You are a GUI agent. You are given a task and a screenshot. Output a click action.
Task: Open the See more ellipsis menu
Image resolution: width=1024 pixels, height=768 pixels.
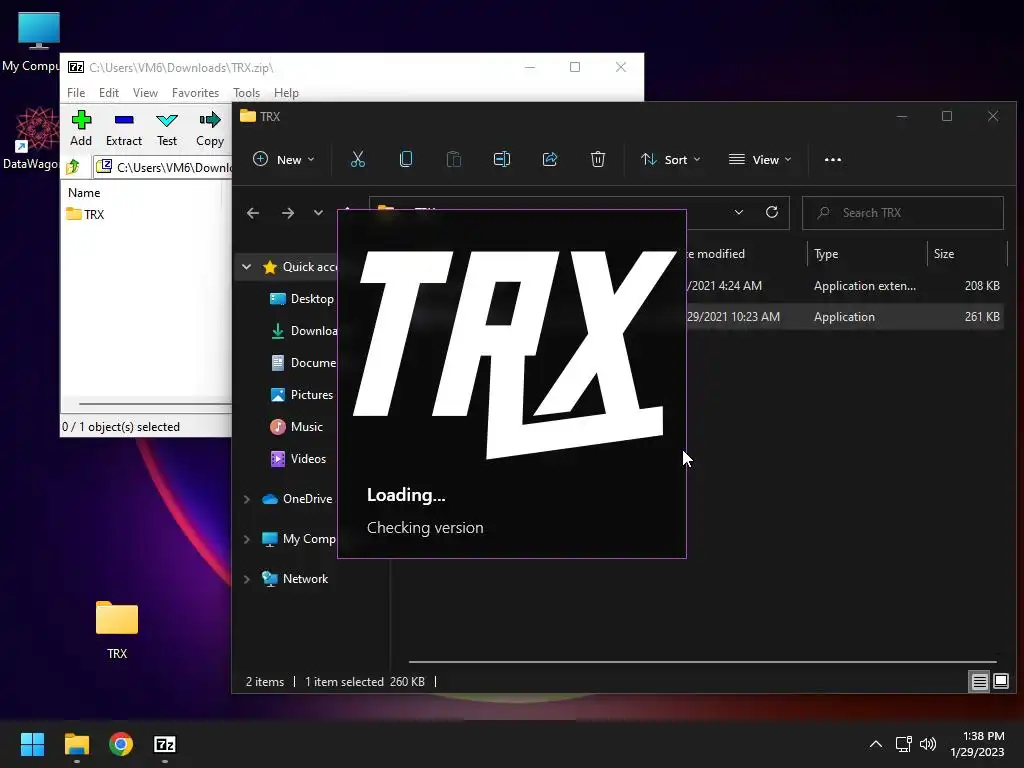(x=833, y=159)
